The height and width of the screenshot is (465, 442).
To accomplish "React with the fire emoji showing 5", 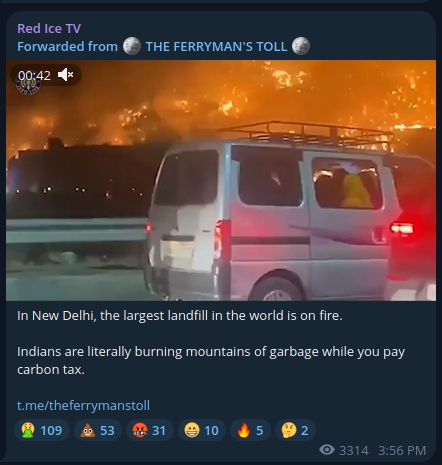I will [x=250, y=430].
